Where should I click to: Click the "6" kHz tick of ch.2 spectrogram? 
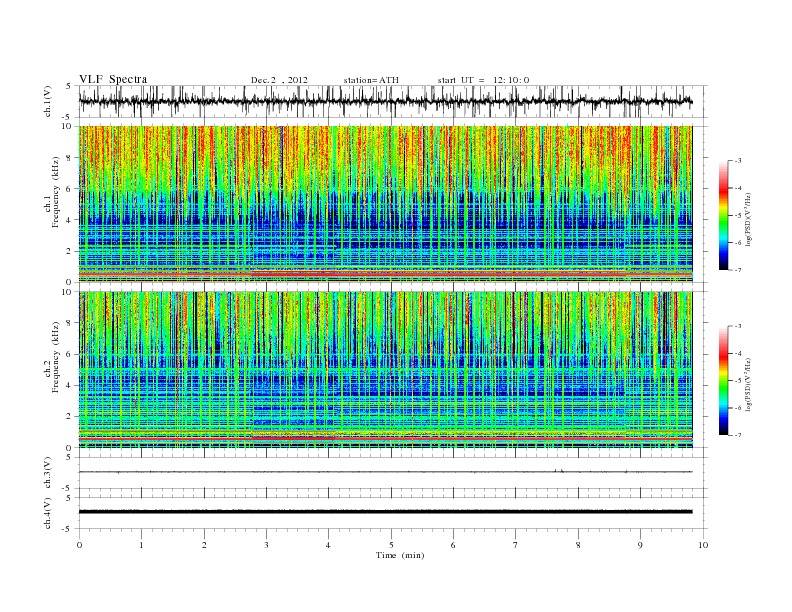click(x=70, y=354)
